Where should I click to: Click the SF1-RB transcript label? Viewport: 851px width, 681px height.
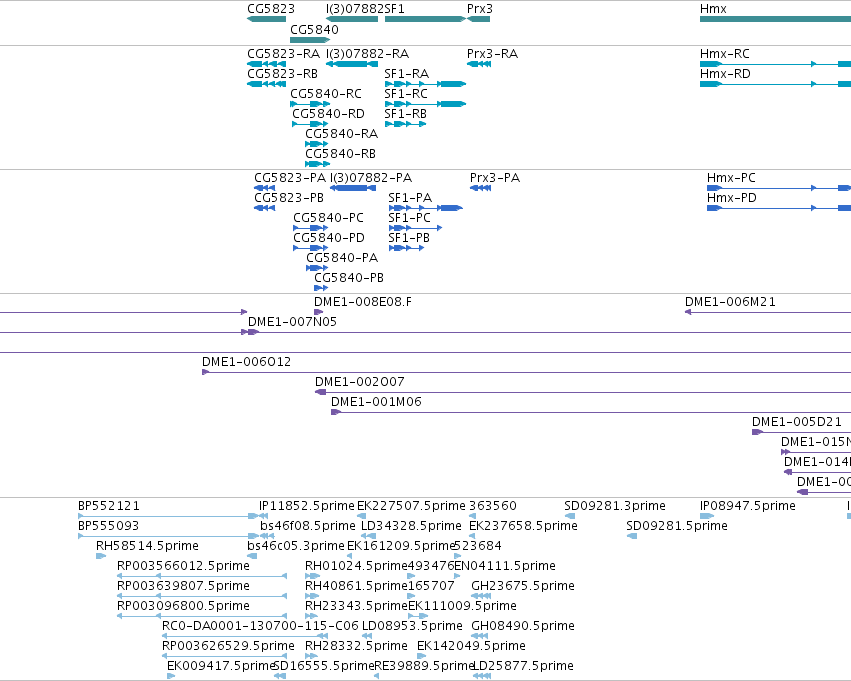(405, 114)
